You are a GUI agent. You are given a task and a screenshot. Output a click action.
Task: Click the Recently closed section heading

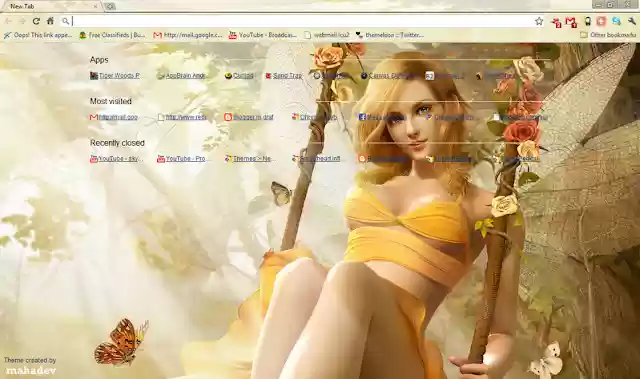tap(117, 143)
